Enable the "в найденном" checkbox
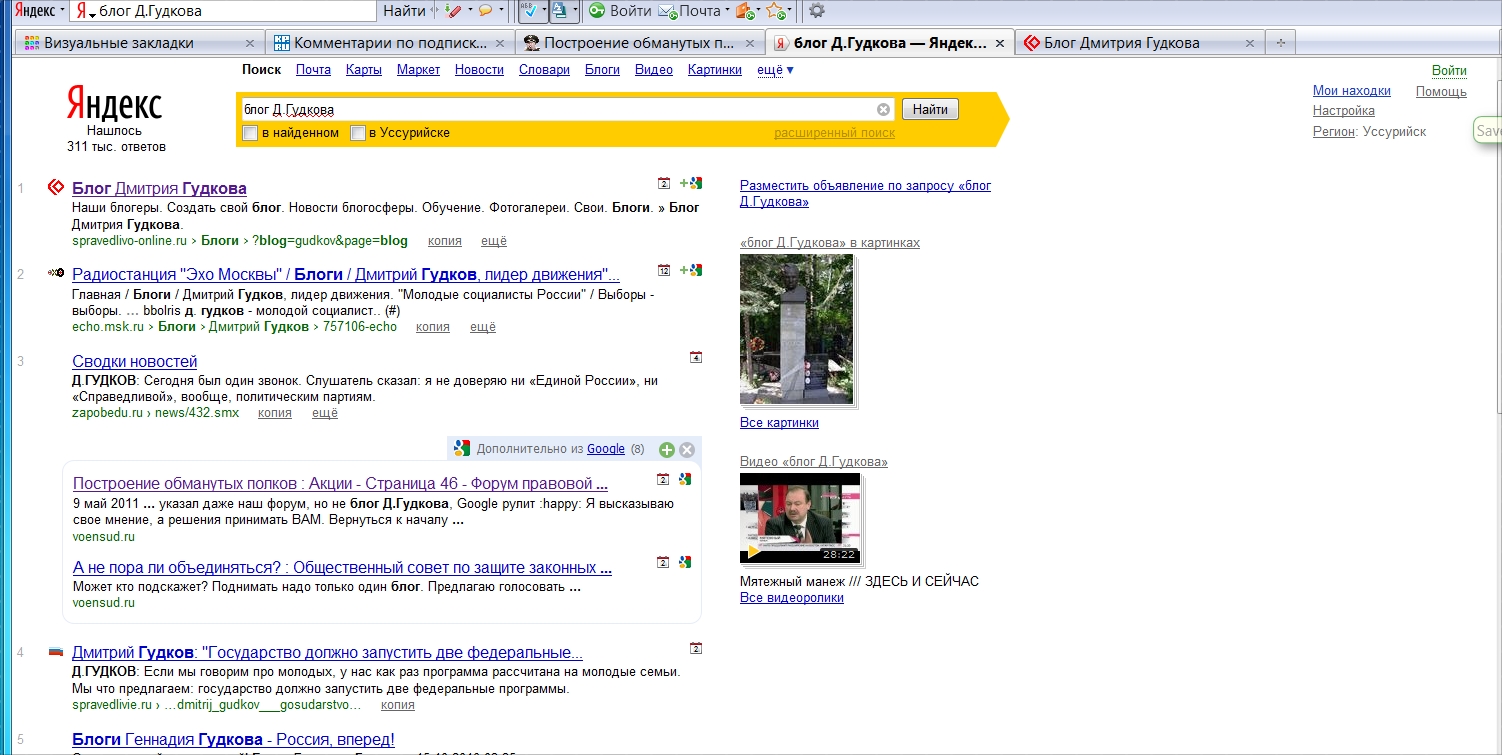Image resolution: width=1502 pixels, height=755 pixels. click(251, 133)
